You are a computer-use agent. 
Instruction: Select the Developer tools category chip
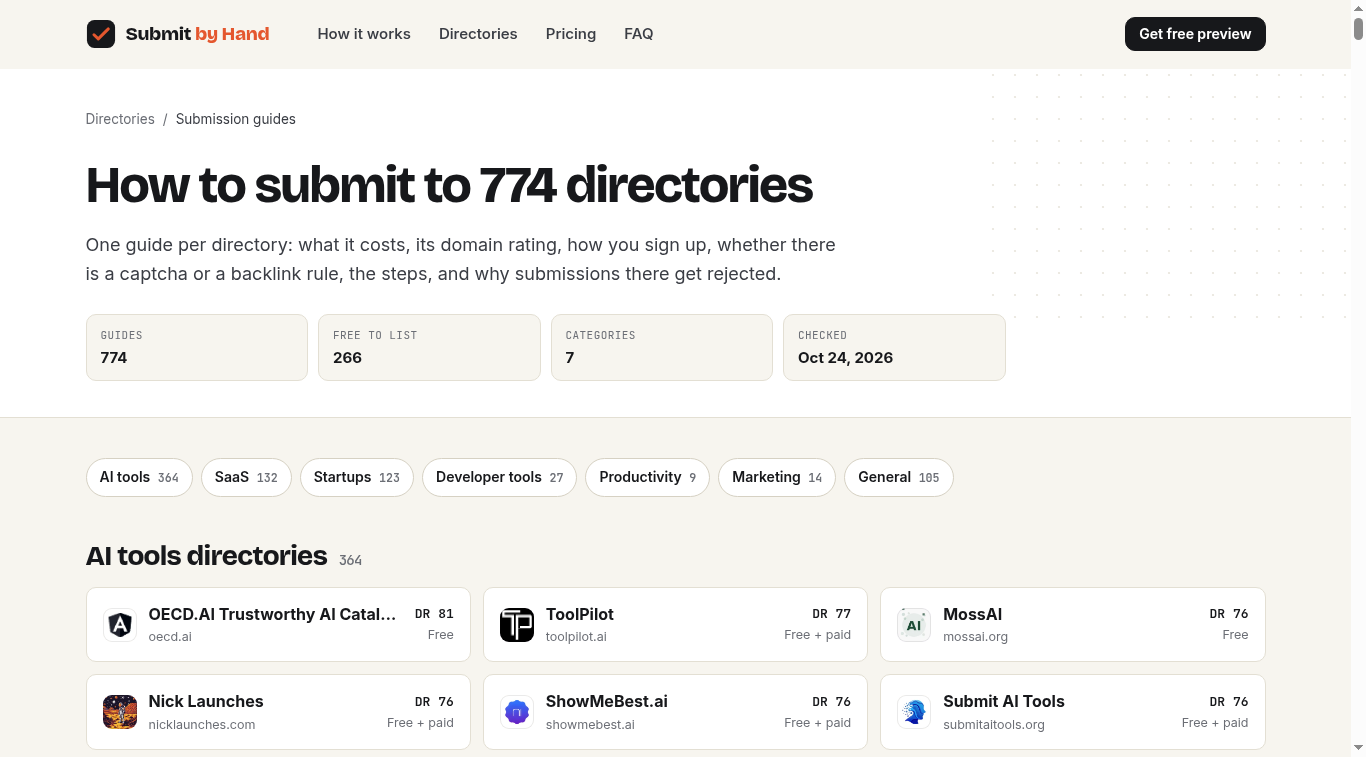[500, 478]
